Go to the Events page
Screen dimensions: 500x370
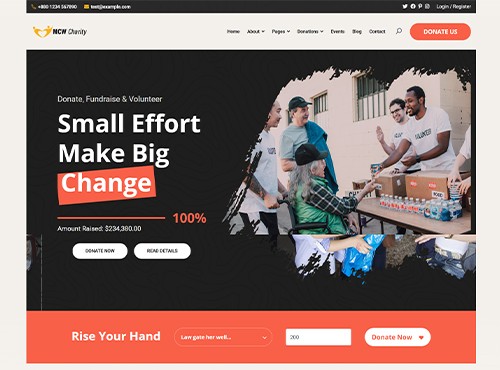337,31
